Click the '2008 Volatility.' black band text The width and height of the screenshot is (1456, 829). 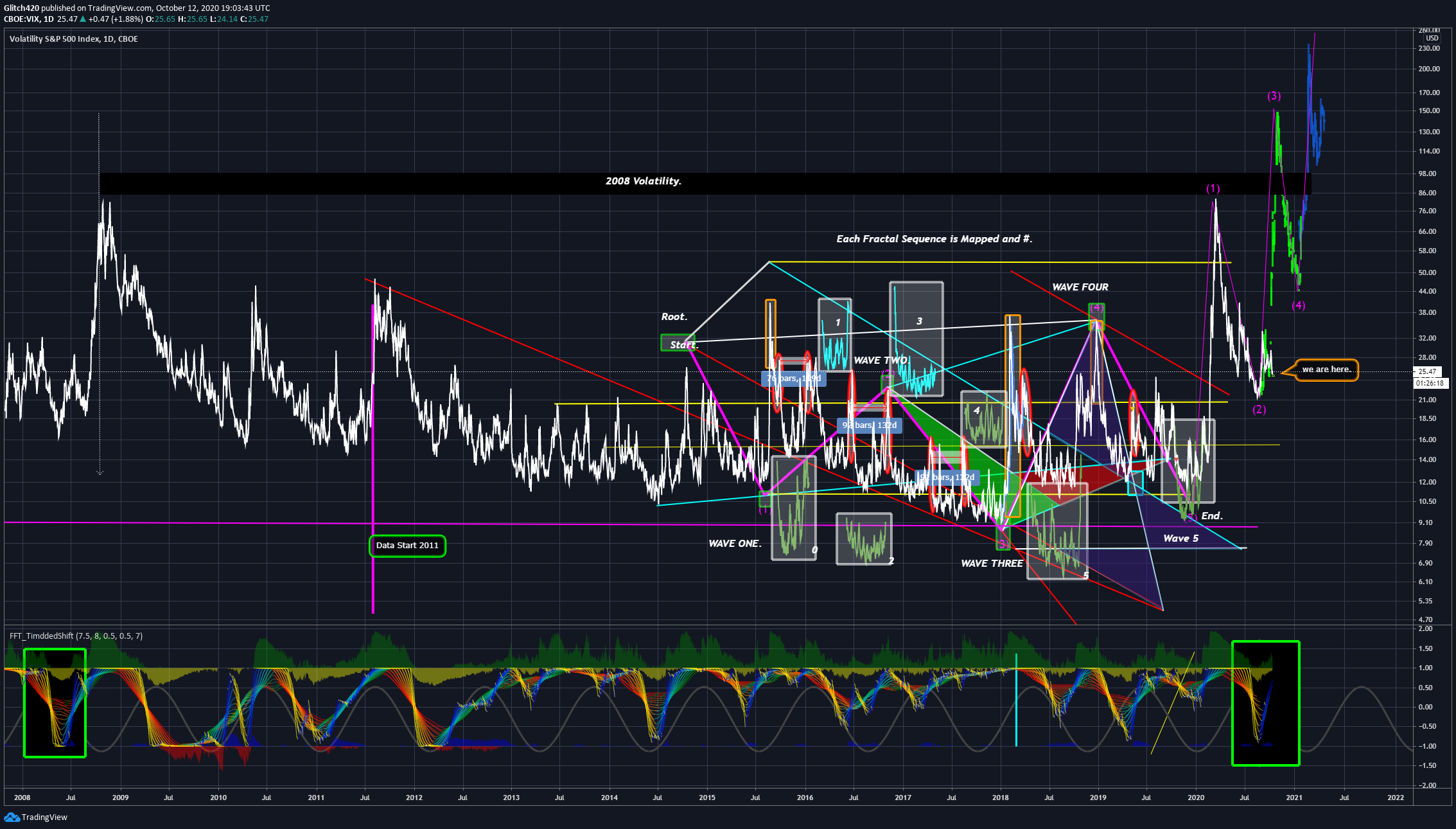point(643,181)
